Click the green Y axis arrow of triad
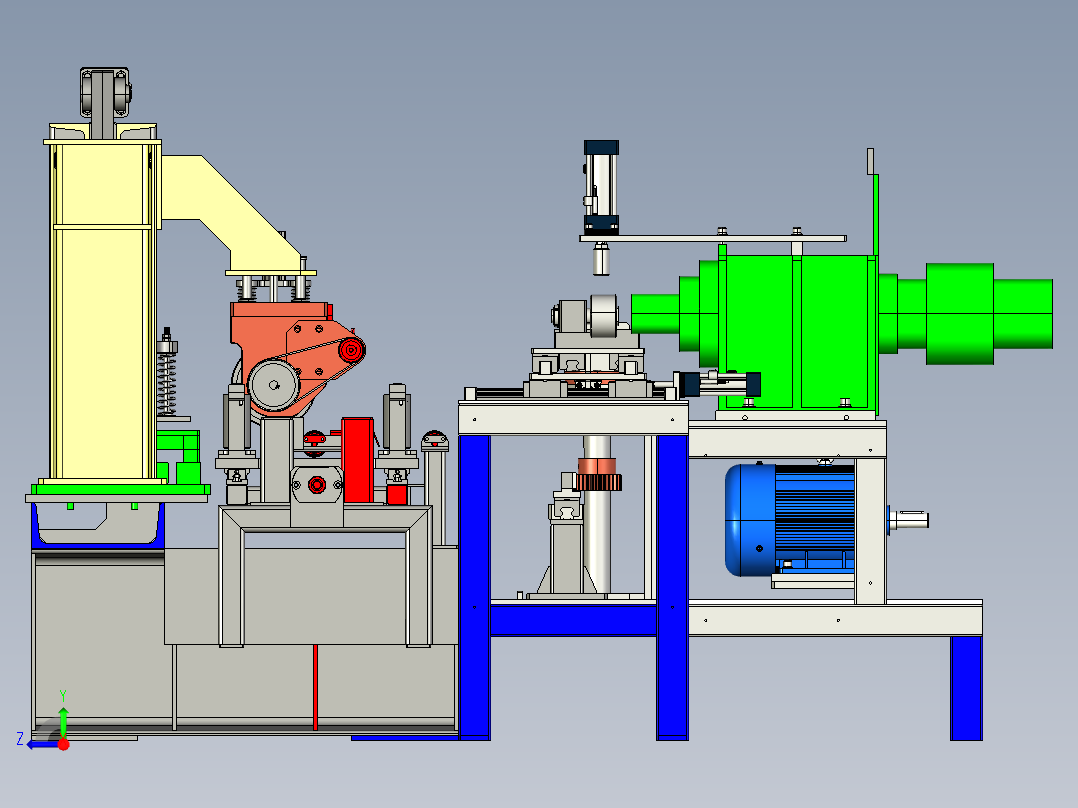1078x808 pixels. click(63, 721)
